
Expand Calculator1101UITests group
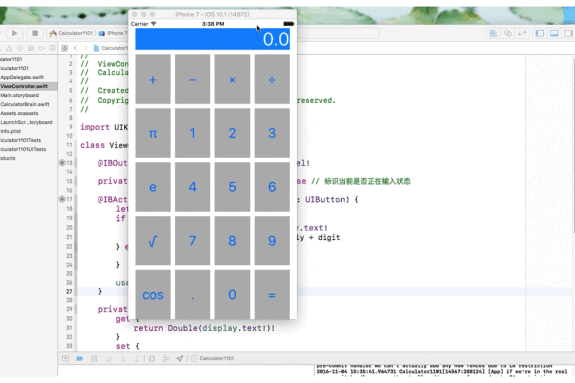[x=23, y=149]
